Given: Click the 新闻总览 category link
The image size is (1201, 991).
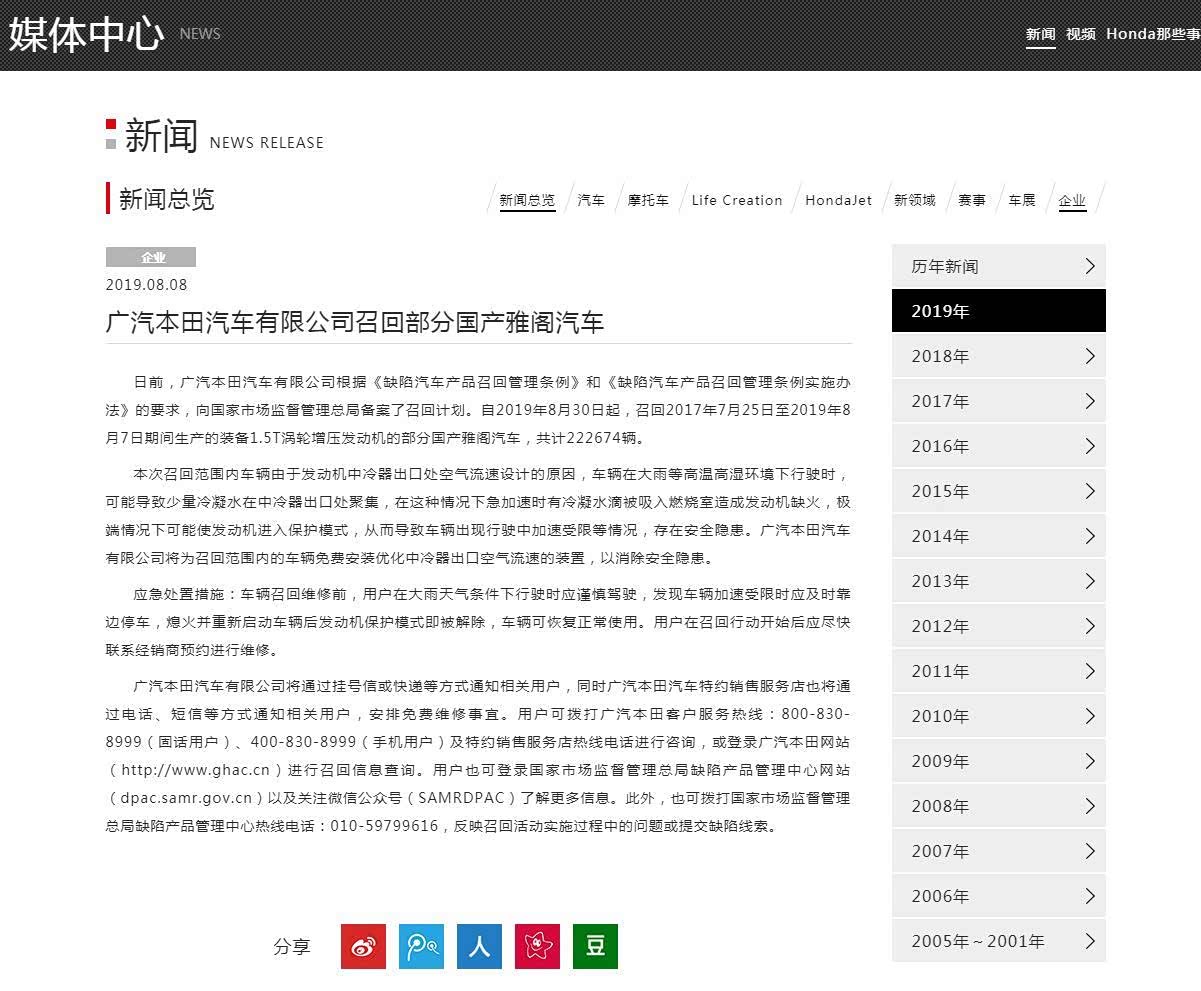Looking at the screenshot, I should [x=527, y=200].
